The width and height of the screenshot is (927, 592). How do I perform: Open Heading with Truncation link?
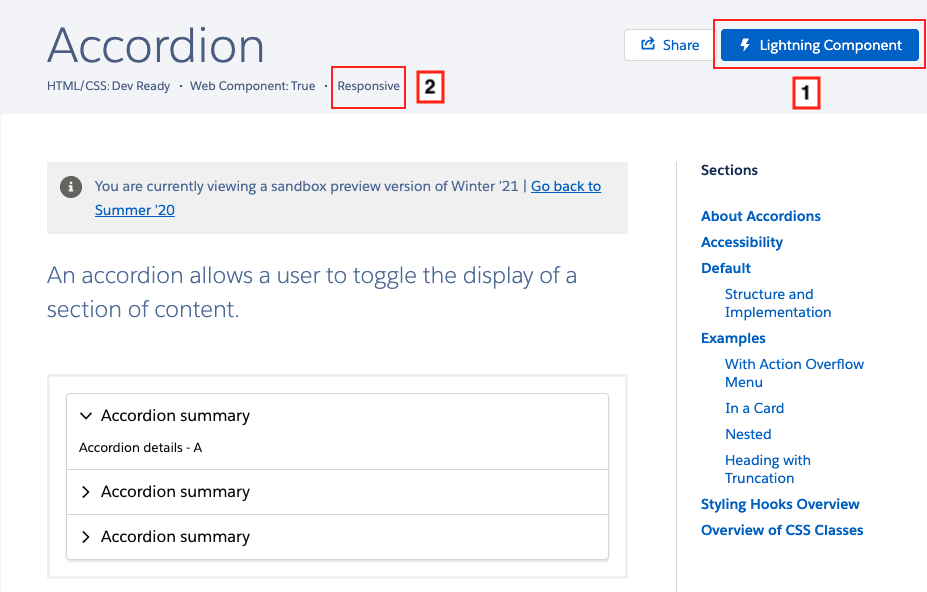click(x=768, y=469)
